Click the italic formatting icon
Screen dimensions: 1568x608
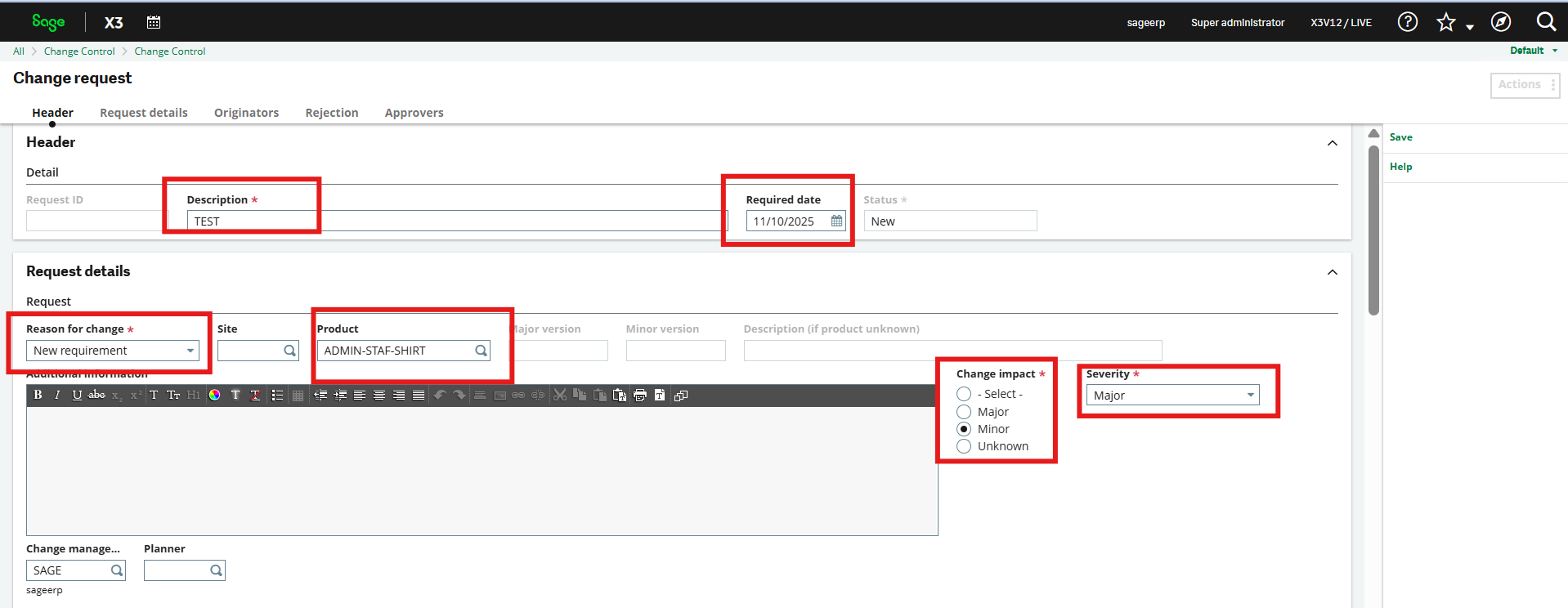pyautogui.click(x=57, y=395)
